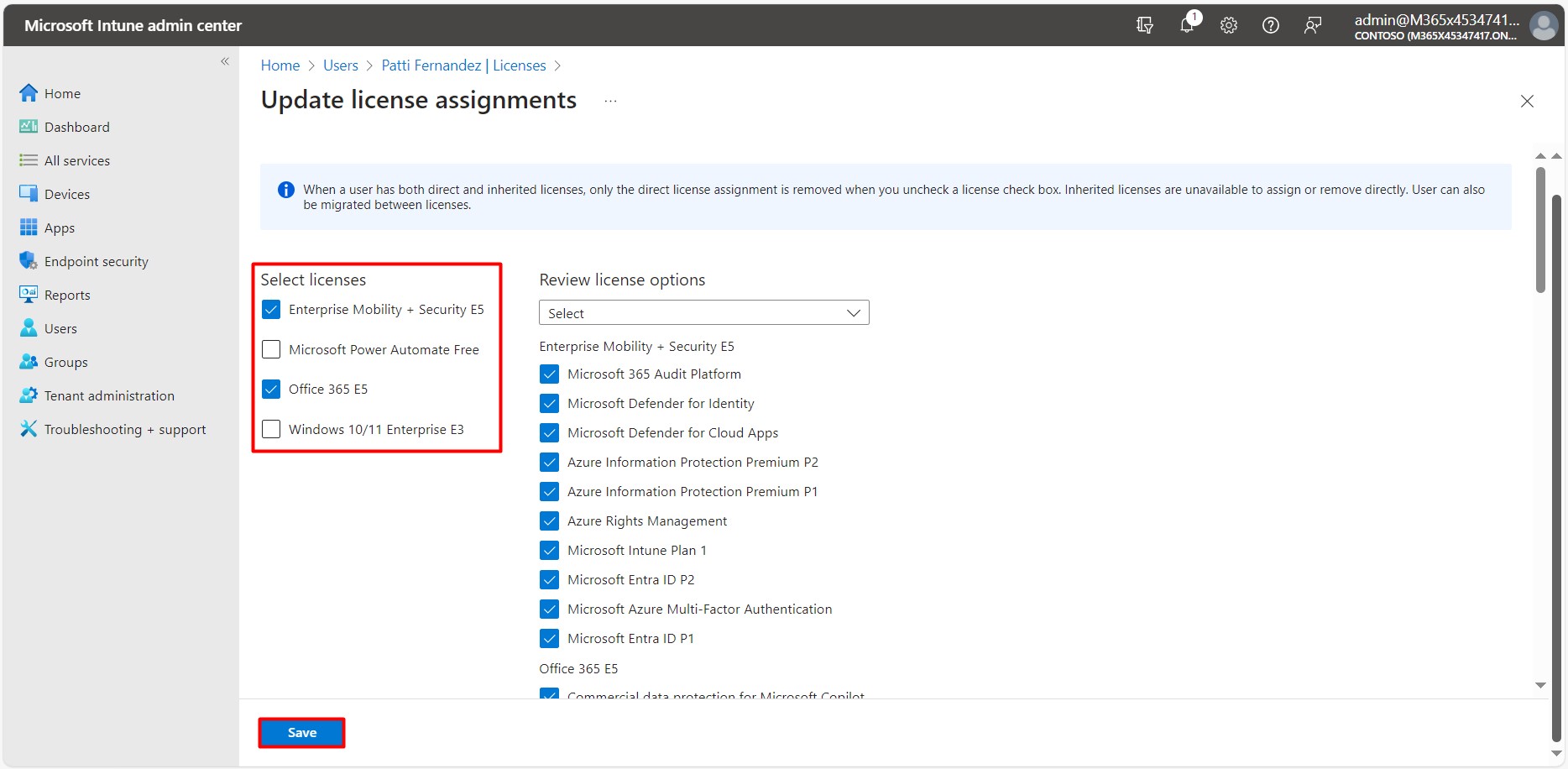Uncheck Office 365 E5 license
The width and height of the screenshot is (1568, 769).
(x=271, y=390)
